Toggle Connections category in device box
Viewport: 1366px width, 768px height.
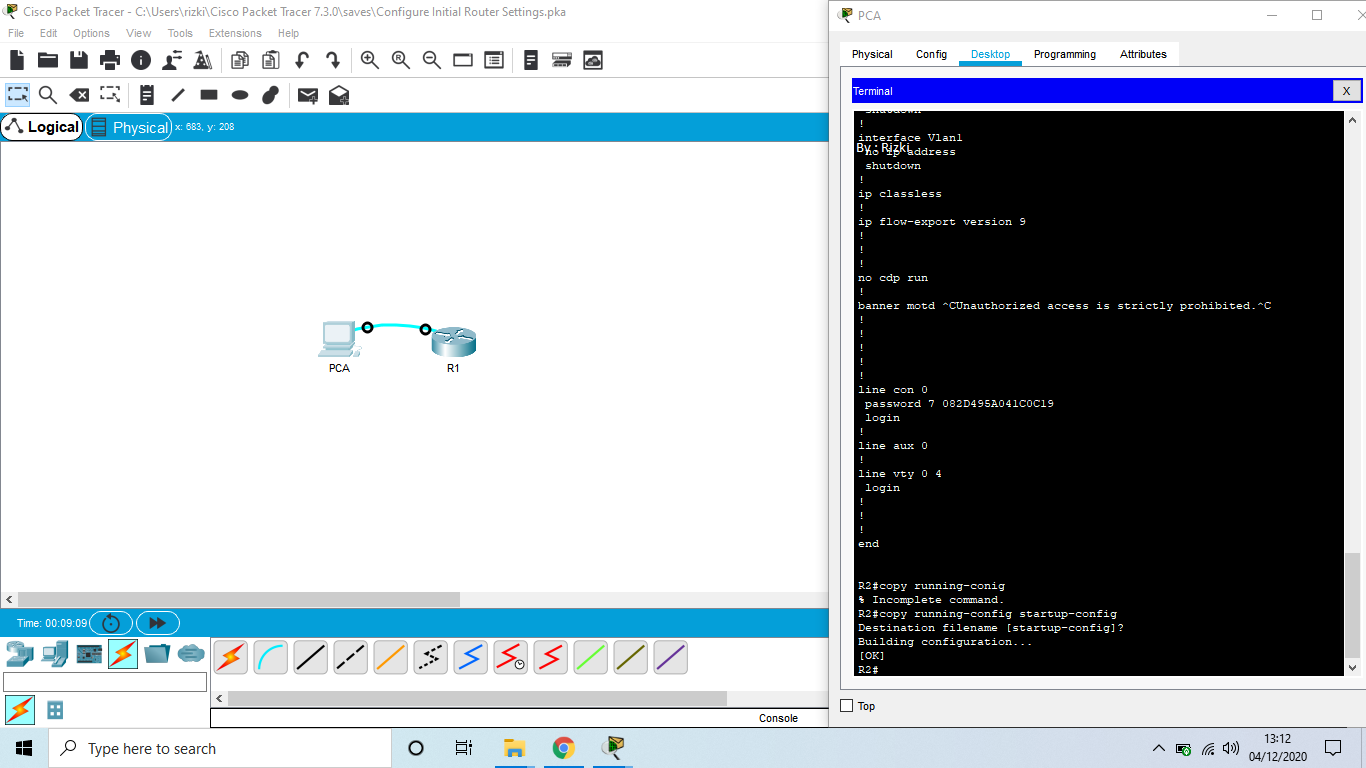point(123,654)
